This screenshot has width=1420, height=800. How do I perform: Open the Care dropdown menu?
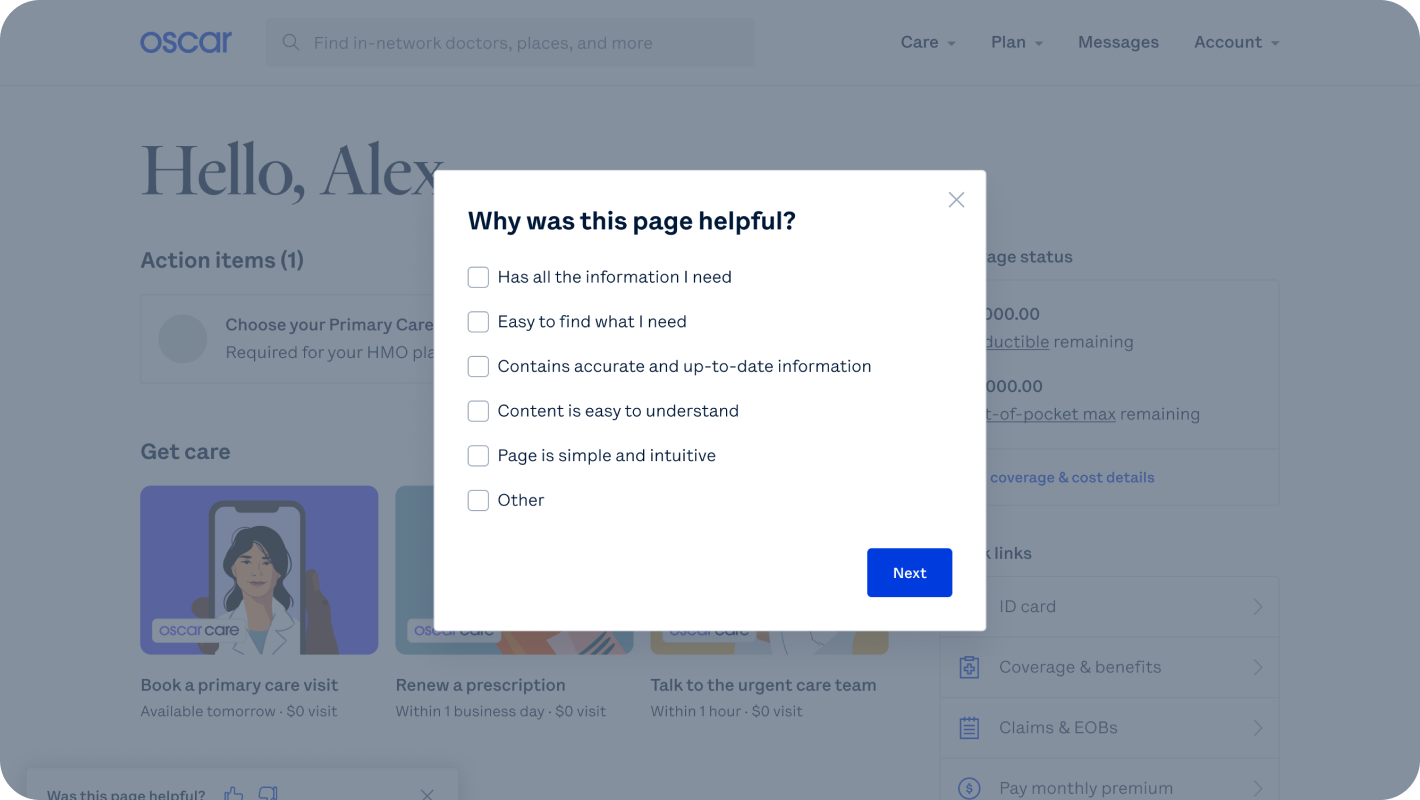(928, 42)
